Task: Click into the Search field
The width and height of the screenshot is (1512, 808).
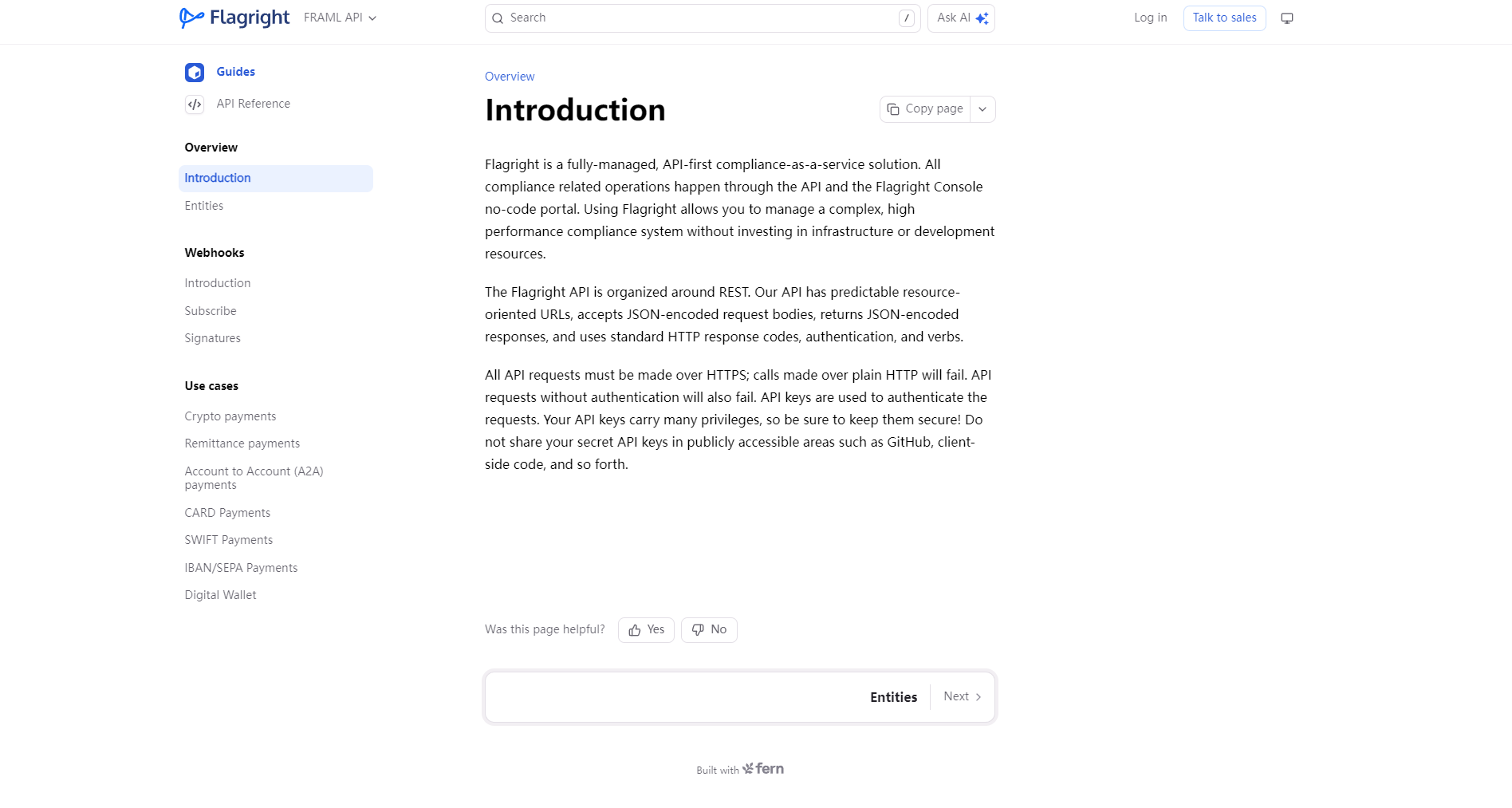Action: pyautogui.click(x=702, y=18)
